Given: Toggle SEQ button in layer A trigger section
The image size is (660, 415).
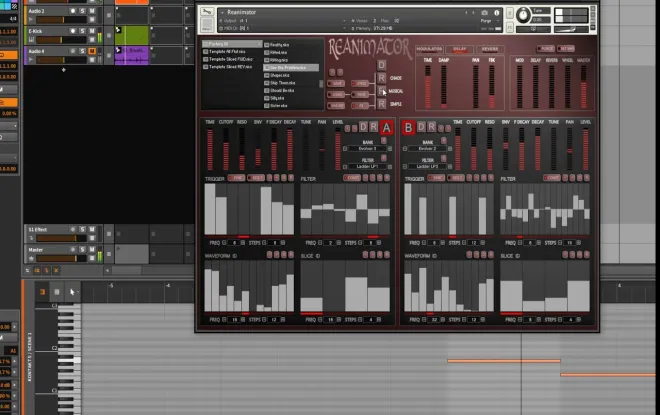Looking at the screenshot, I should [255, 178].
